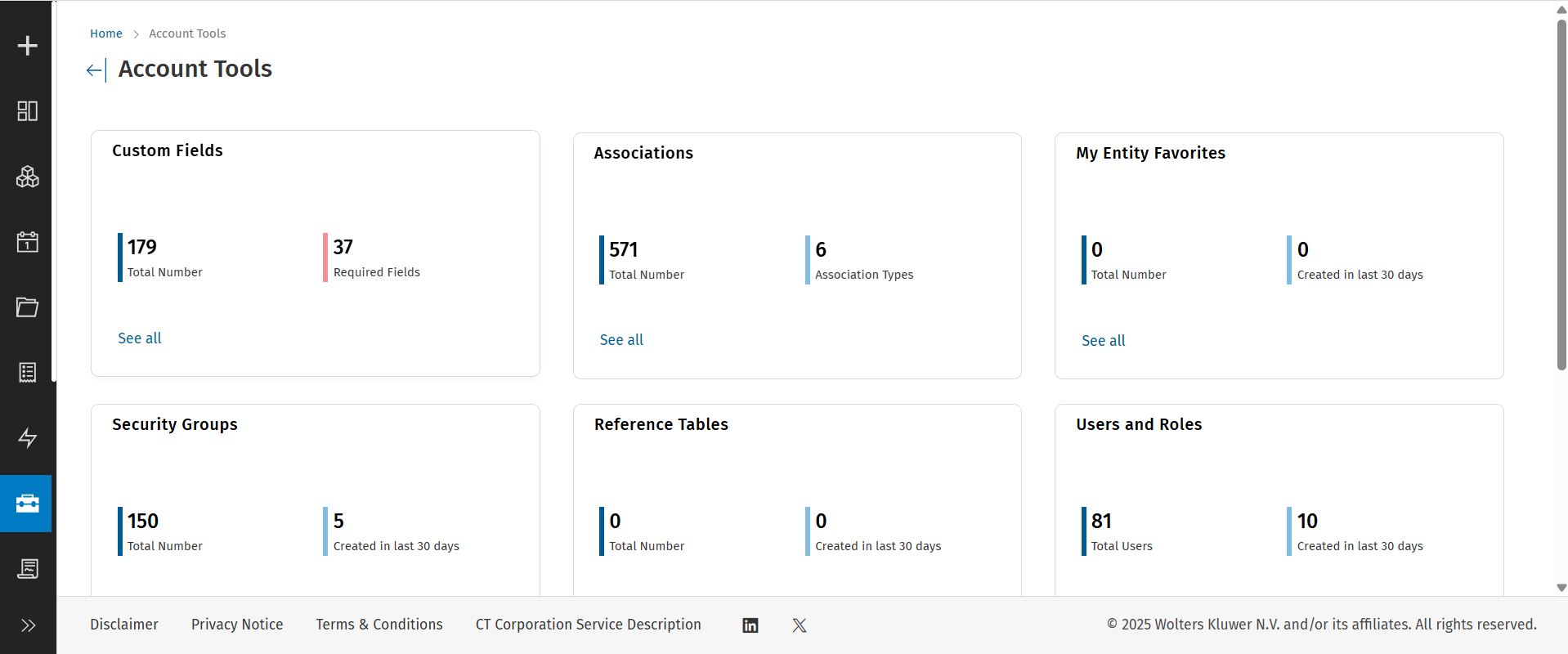Click the 179 Total Number value
Image resolution: width=1568 pixels, height=654 pixels.
pyautogui.click(x=142, y=247)
